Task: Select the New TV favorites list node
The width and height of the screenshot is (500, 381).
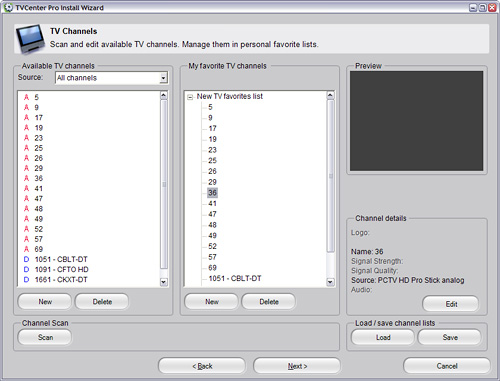Action: pyautogui.click(x=230, y=96)
